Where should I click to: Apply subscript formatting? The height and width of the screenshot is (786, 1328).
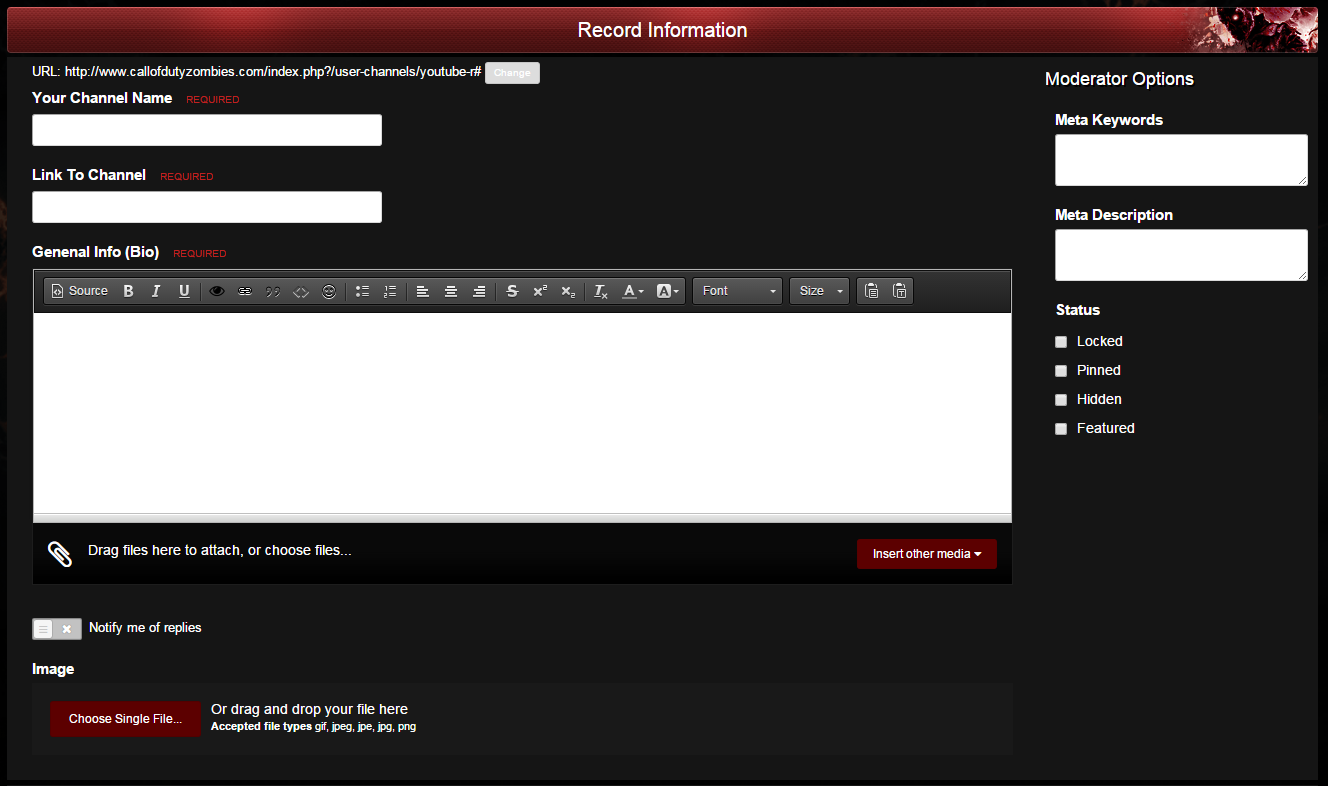(568, 291)
